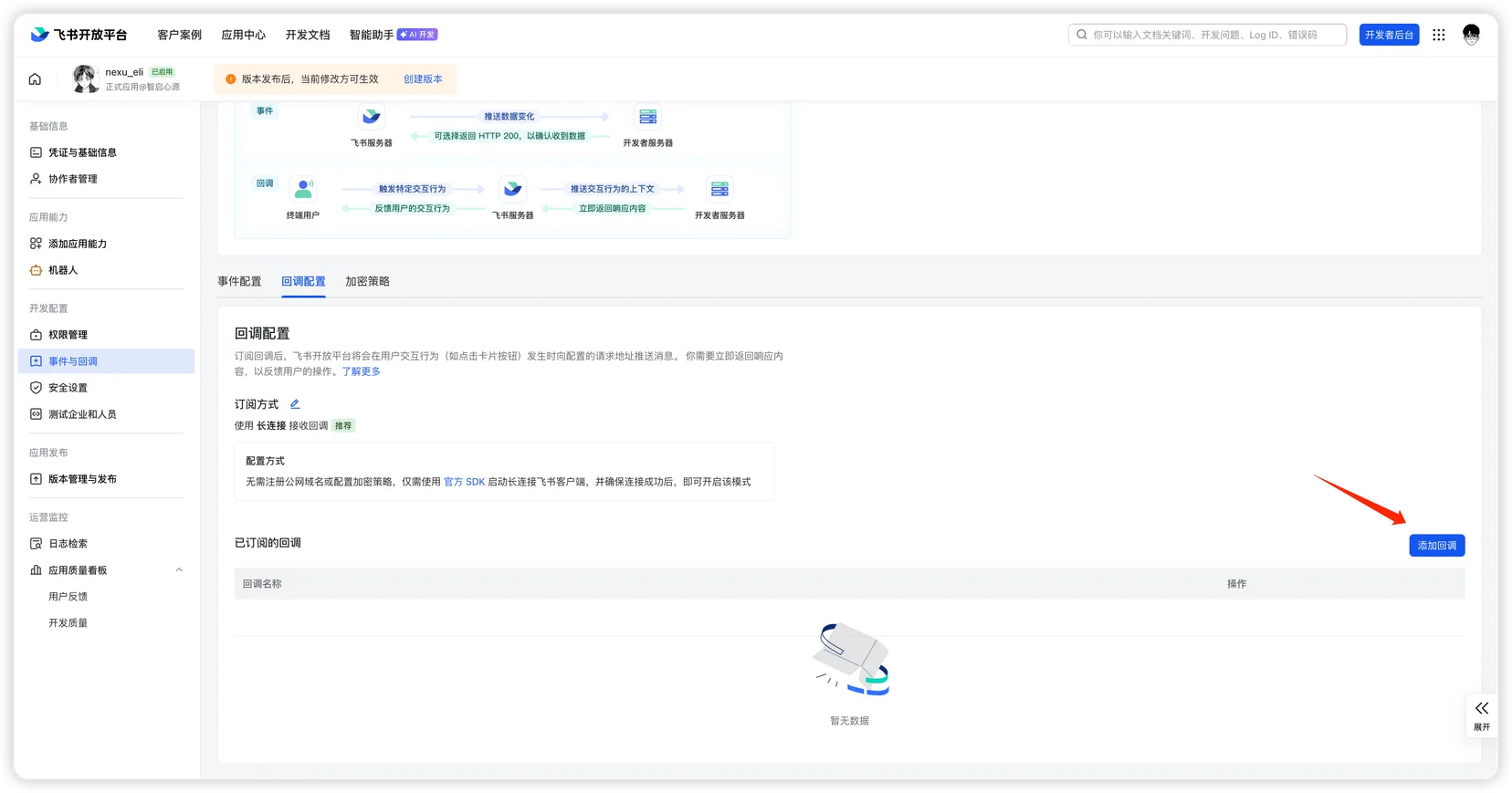The image size is (1512, 793).
Task: Click the Feishu Open Platform logo
Action: (79, 35)
